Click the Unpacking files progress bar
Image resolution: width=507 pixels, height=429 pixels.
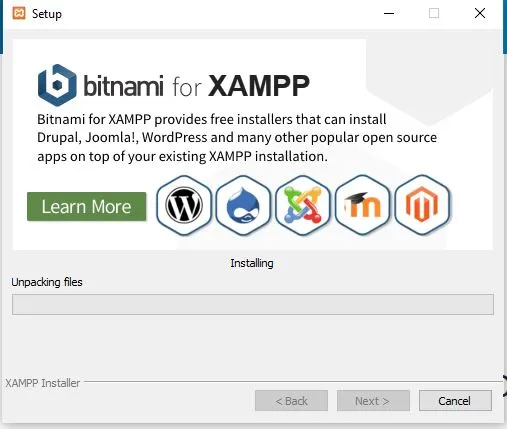253,304
